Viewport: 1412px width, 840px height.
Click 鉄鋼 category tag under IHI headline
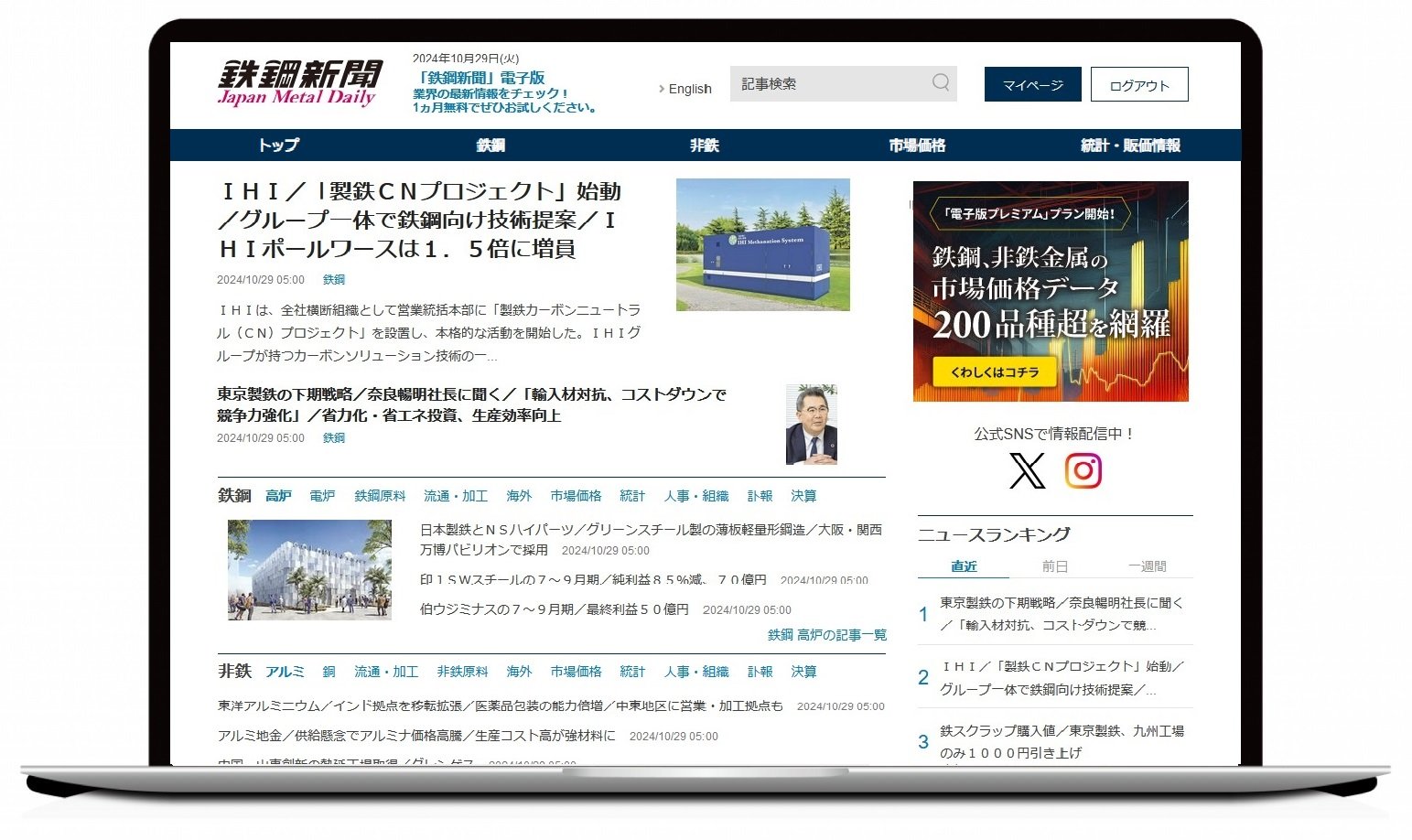[x=334, y=279]
